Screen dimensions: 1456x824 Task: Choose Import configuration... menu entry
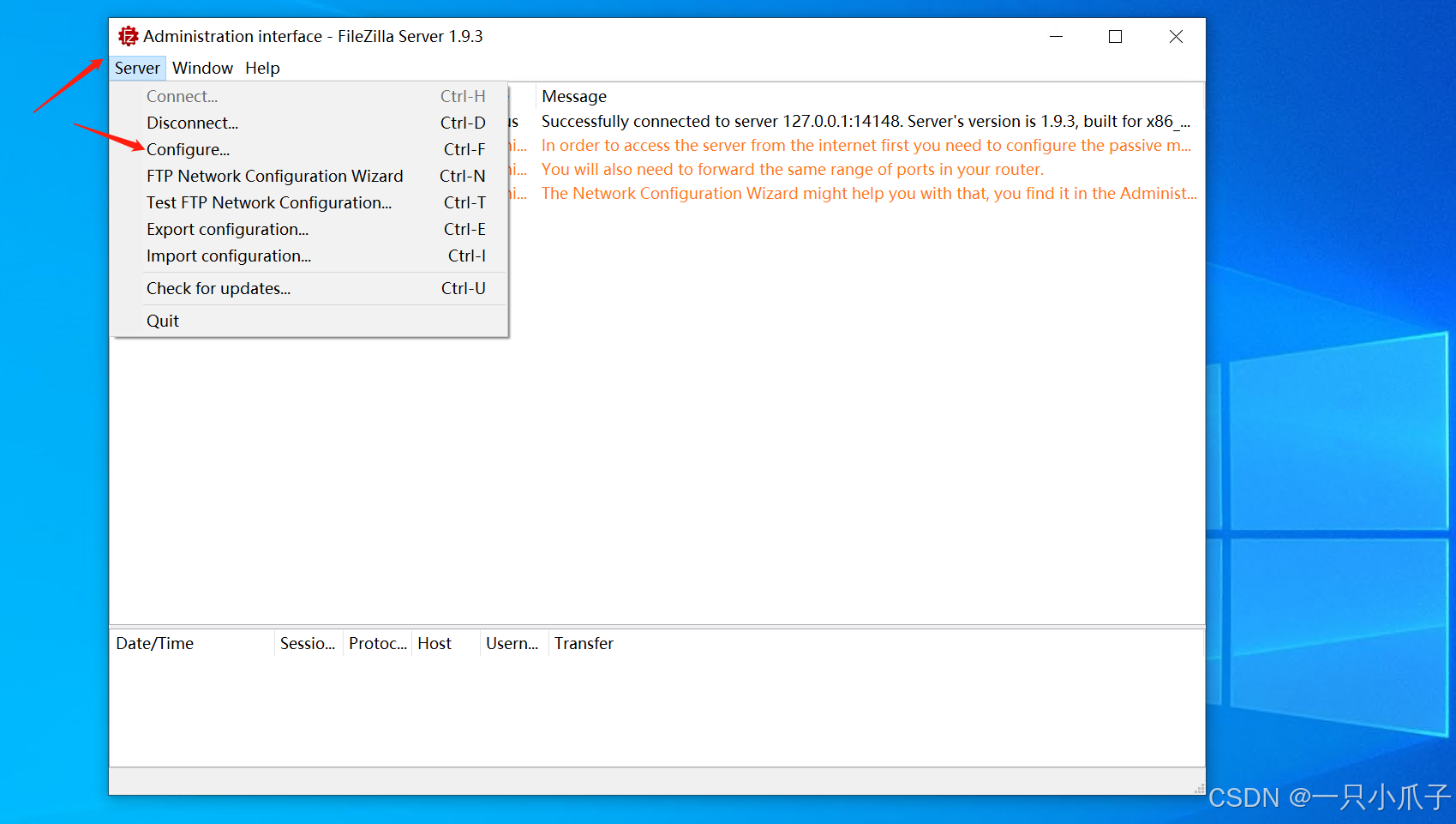(x=309, y=256)
